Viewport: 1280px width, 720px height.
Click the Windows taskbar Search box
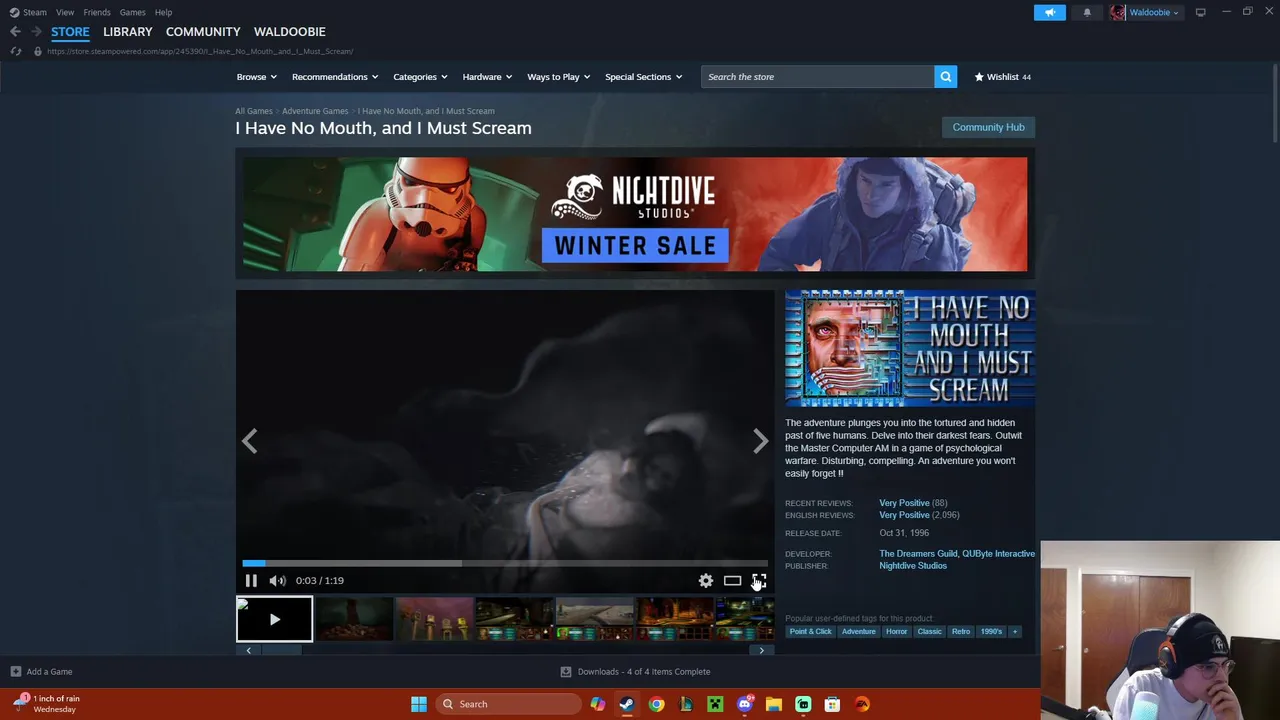click(x=509, y=704)
